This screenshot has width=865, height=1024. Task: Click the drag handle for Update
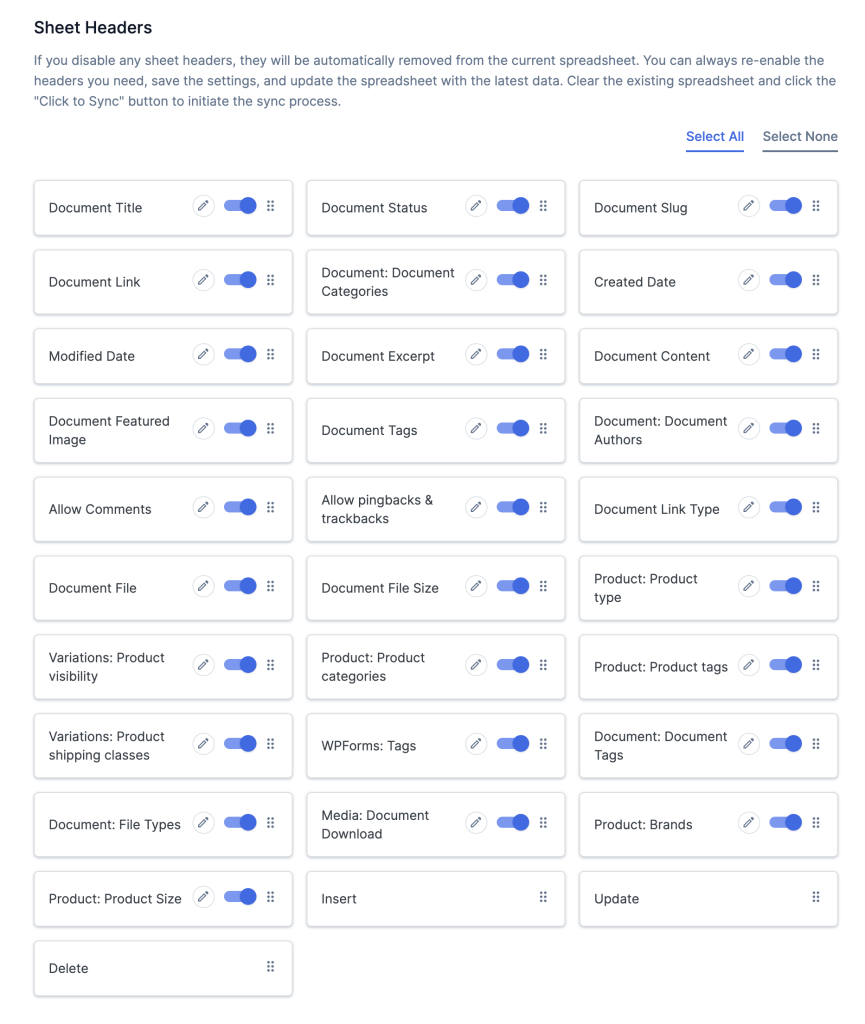[x=816, y=897]
